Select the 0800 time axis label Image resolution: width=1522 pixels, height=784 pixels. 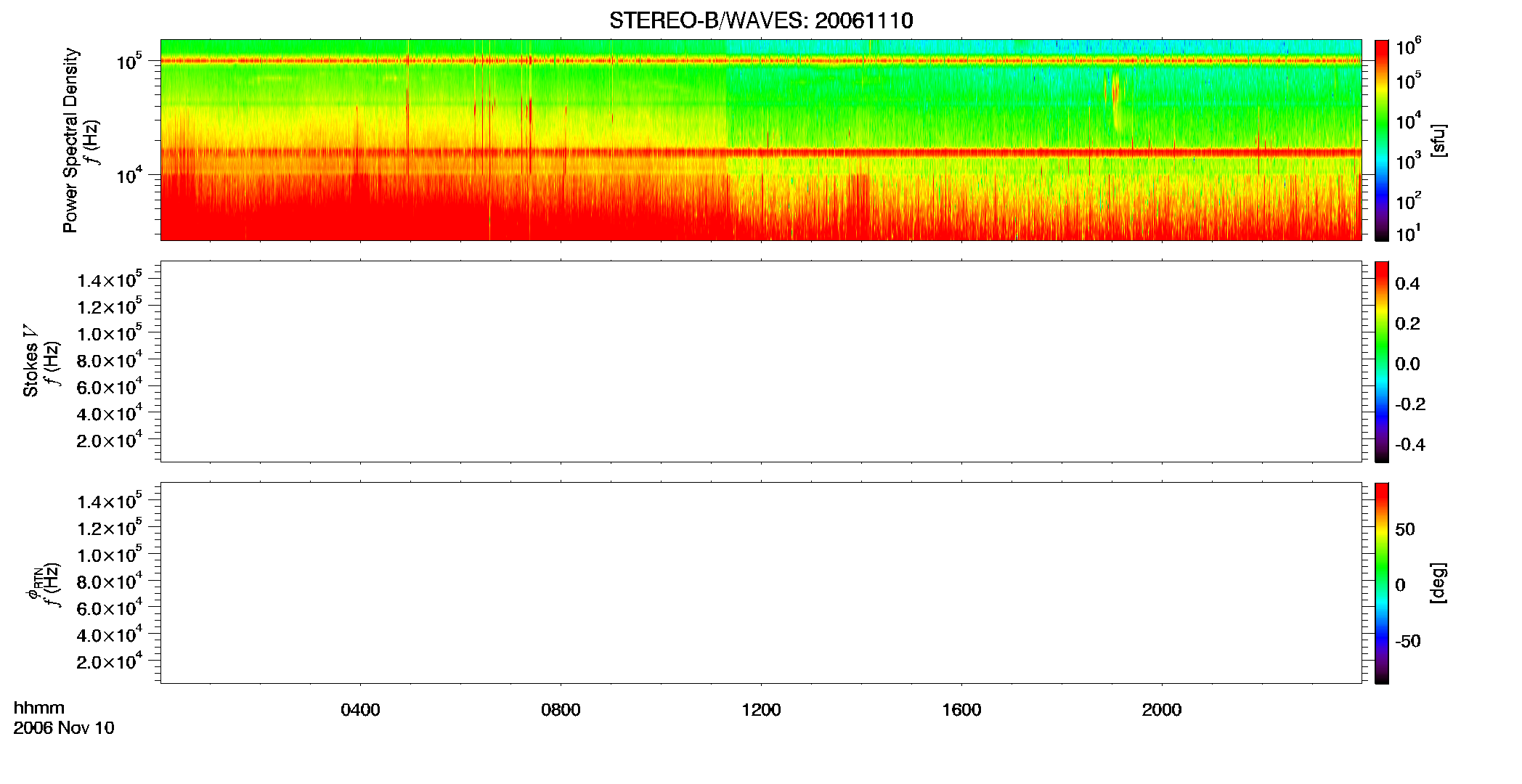coord(561,710)
